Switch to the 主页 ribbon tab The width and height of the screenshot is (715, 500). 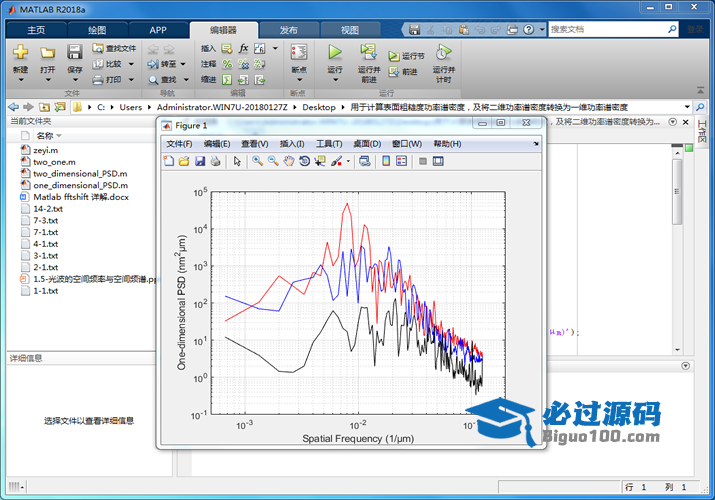click(x=36, y=30)
